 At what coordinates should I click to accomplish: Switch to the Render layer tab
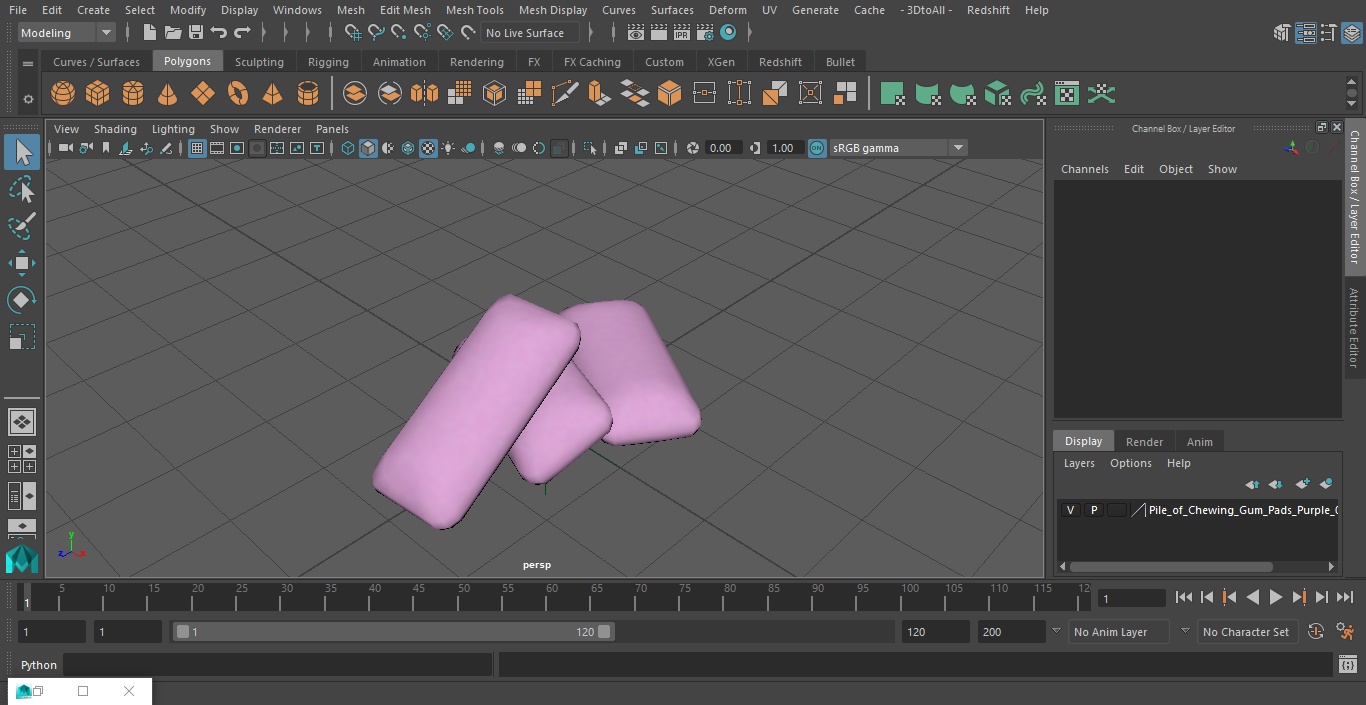pyautogui.click(x=1144, y=442)
